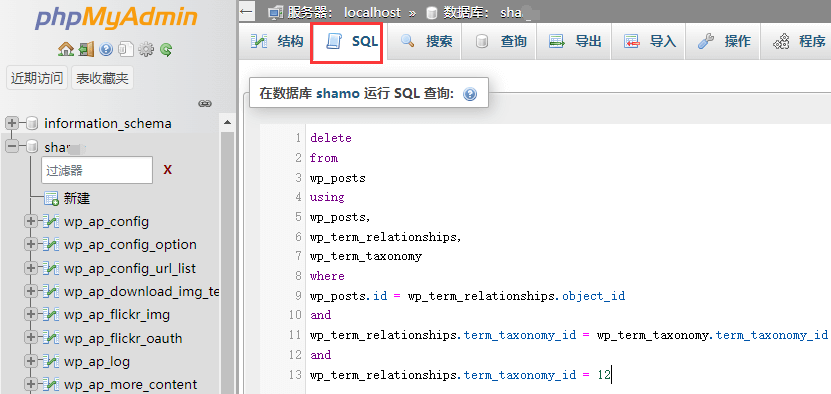Screen dimensions: 831x394
Task: Click table icon of wp_ap_log
Action: 51,362
